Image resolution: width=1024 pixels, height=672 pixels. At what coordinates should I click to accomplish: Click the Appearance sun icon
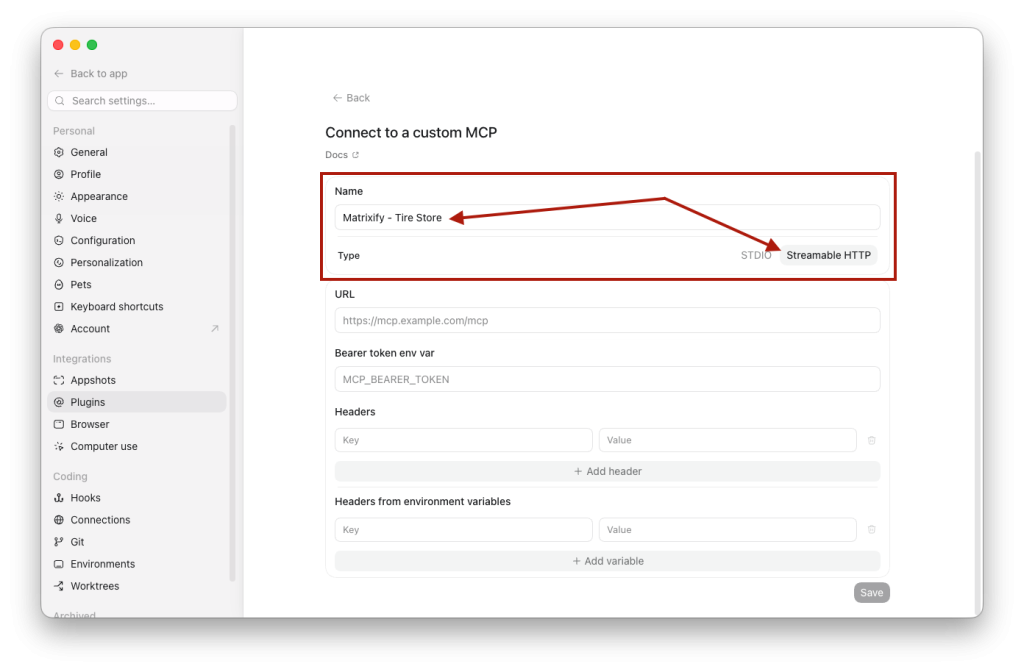coord(59,197)
